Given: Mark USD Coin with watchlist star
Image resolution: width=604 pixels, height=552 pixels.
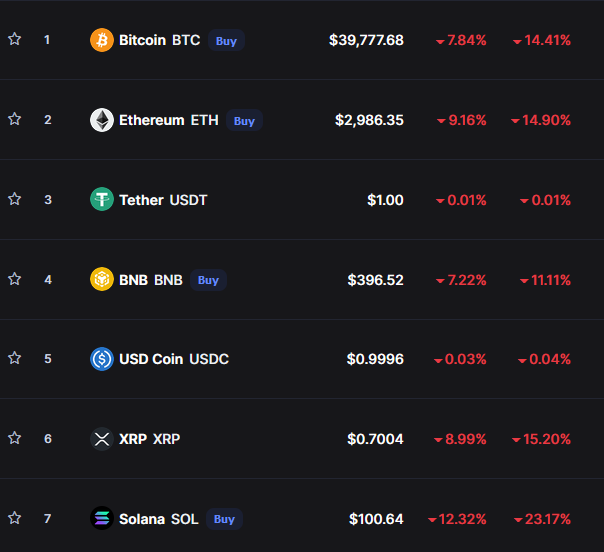Looking at the screenshot, I should pos(15,358).
